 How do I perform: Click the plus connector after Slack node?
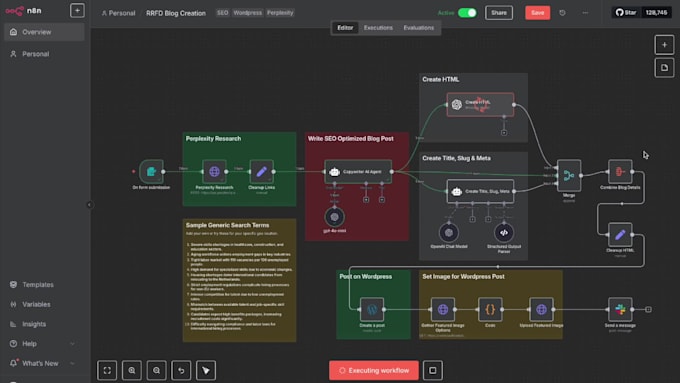click(x=648, y=309)
